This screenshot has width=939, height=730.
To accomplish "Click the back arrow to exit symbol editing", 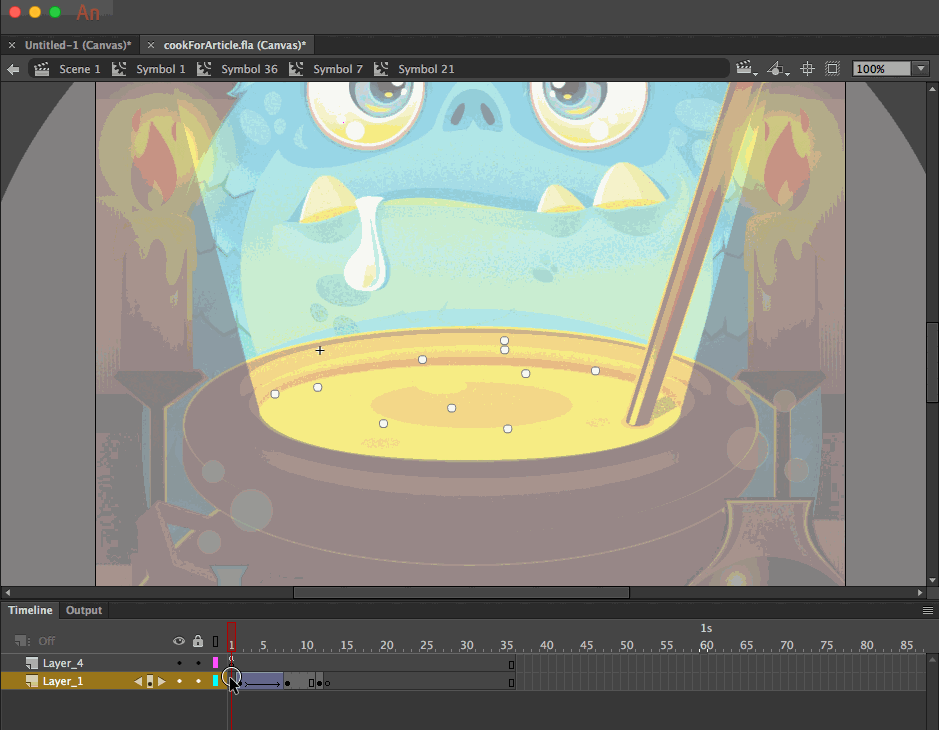I will point(13,68).
